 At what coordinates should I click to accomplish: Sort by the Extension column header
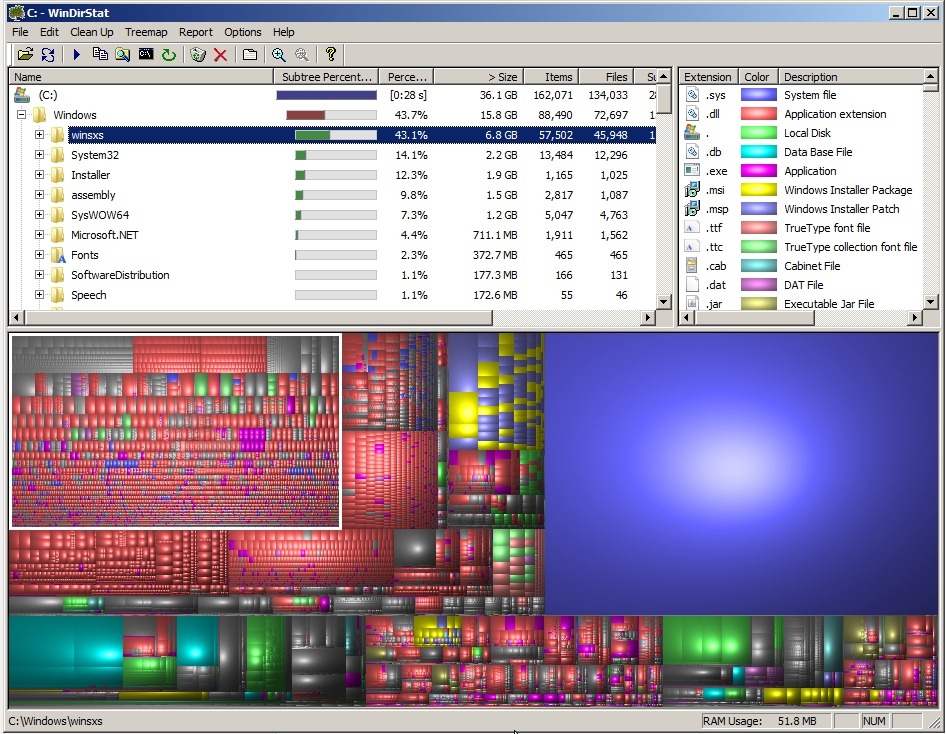point(708,77)
